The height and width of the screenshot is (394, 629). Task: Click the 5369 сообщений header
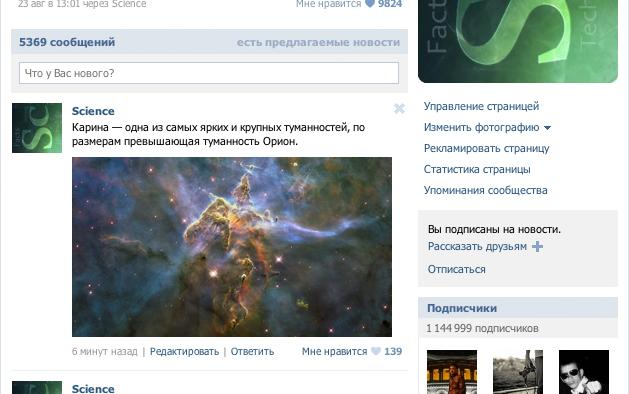point(67,42)
